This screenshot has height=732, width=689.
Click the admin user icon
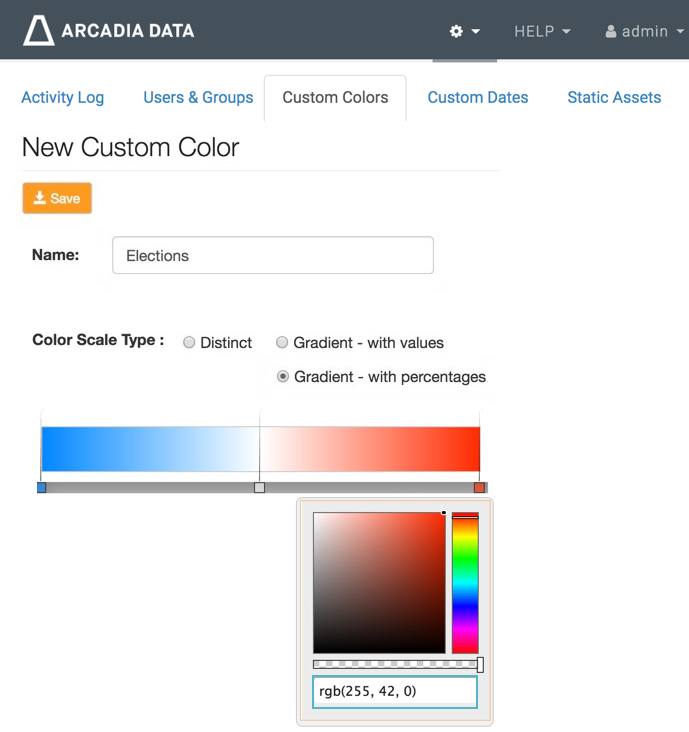[x=611, y=31]
